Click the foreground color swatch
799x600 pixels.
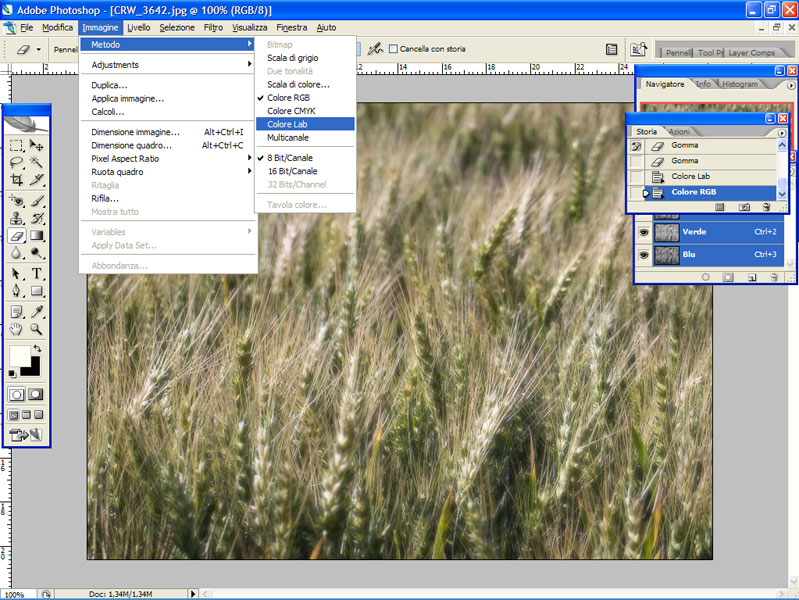click(19, 355)
